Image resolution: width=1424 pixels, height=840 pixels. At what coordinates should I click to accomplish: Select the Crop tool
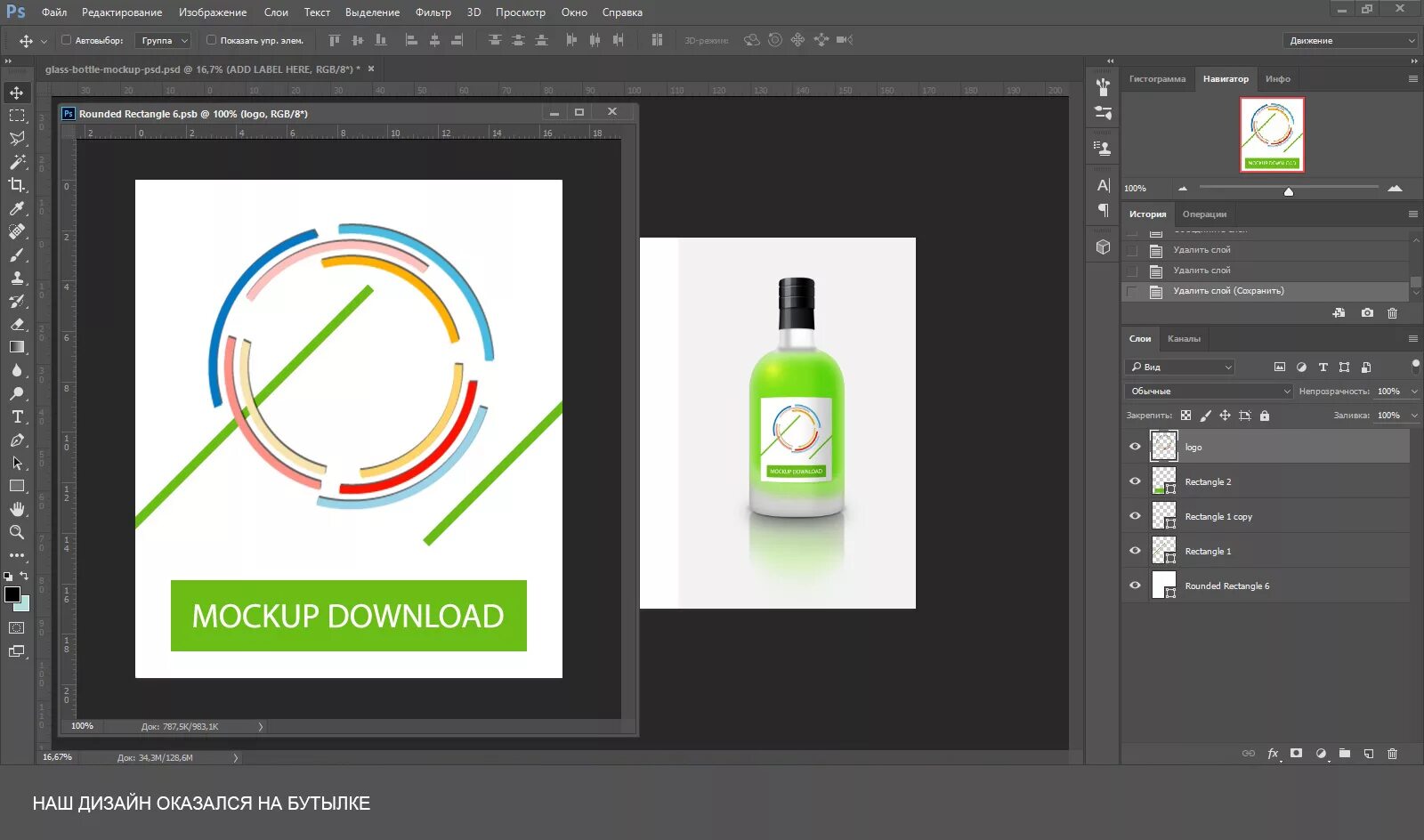pyautogui.click(x=17, y=185)
